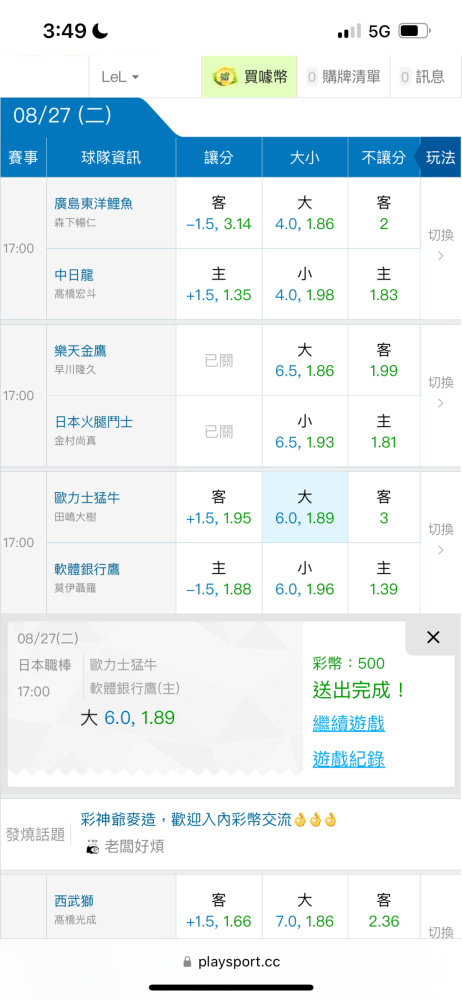Open 歐力士猛牛 team page
Screen dimensions: 462x1000
click(87, 497)
